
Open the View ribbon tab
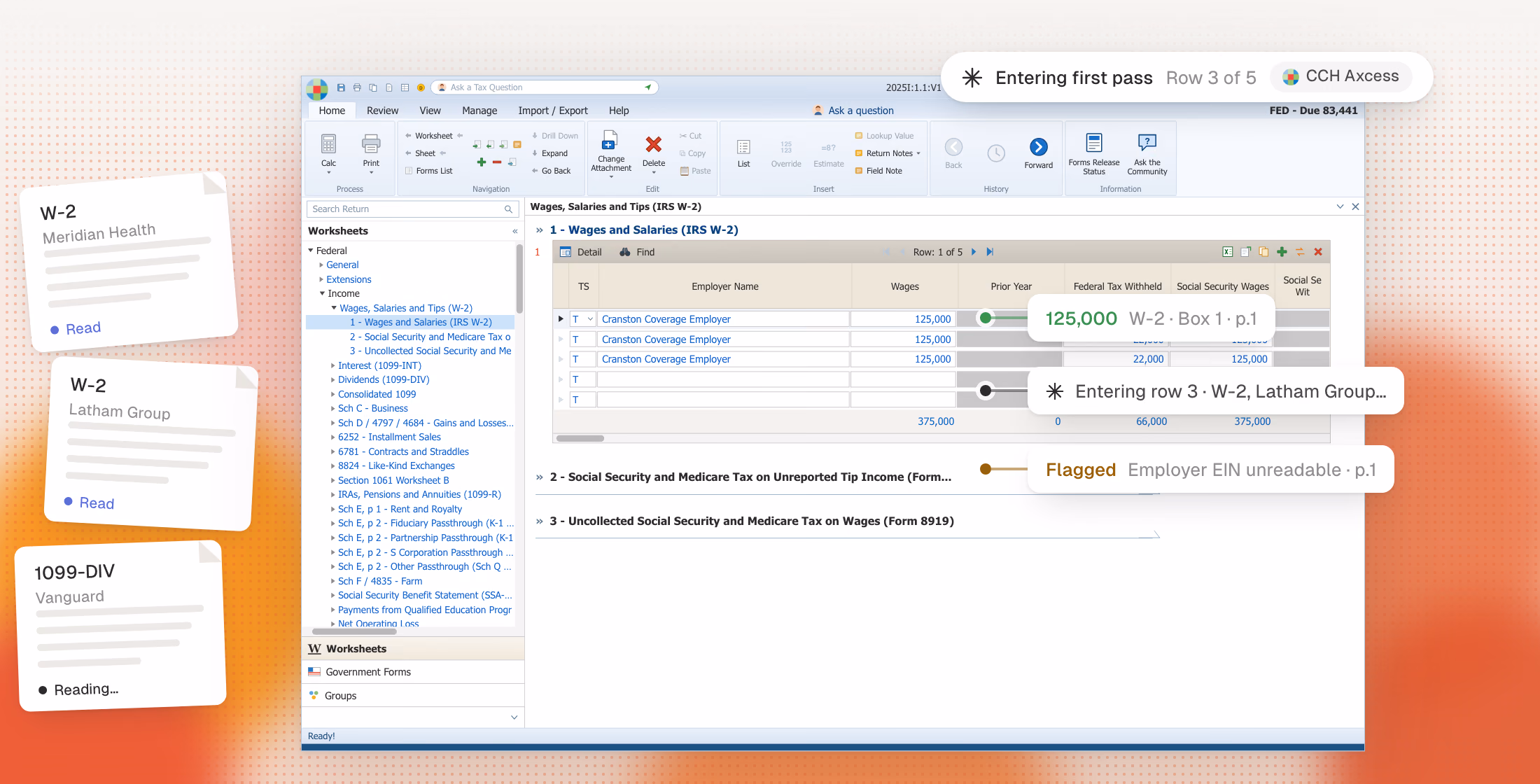(430, 111)
